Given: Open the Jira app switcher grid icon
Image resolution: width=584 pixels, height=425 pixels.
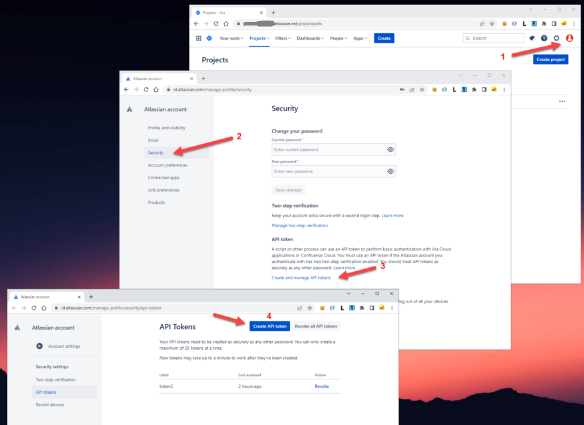Looking at the screenshot, I should pyautogui.click(x=199, y=38).
